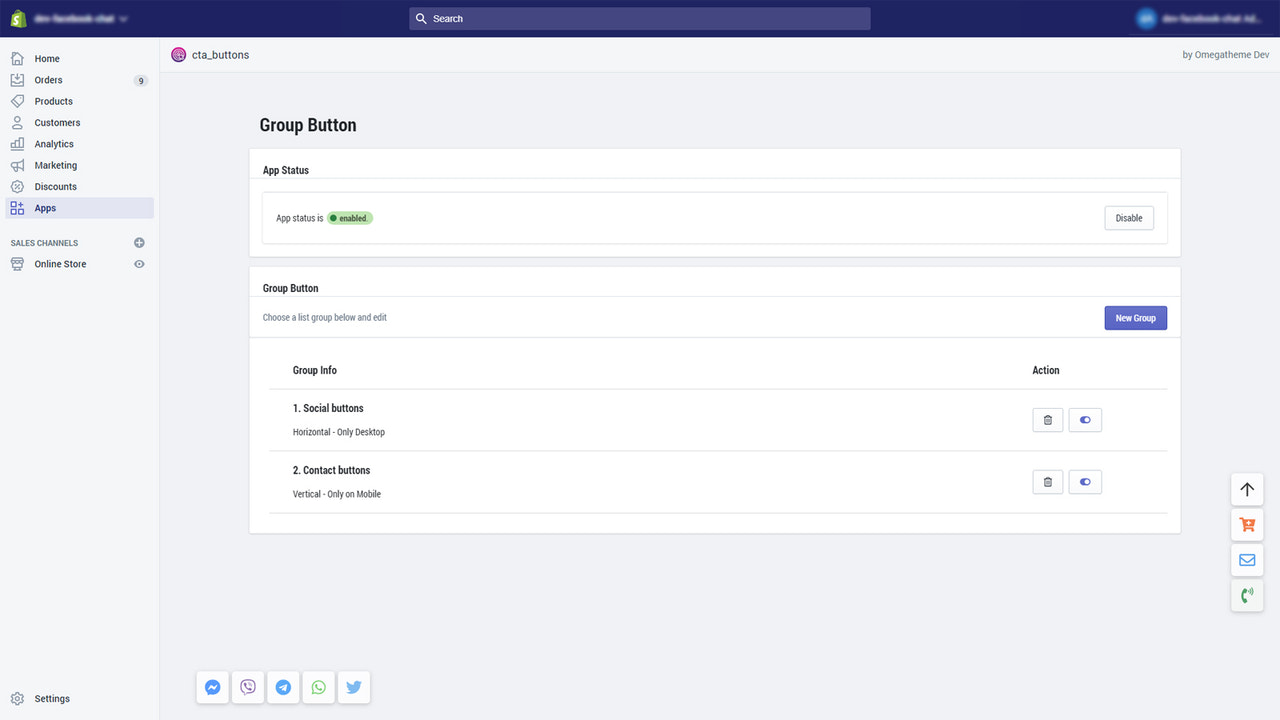Click the scroll-to-top arrow icon
Viewport: 1280px width, 720px height.
coord(1246,489)
